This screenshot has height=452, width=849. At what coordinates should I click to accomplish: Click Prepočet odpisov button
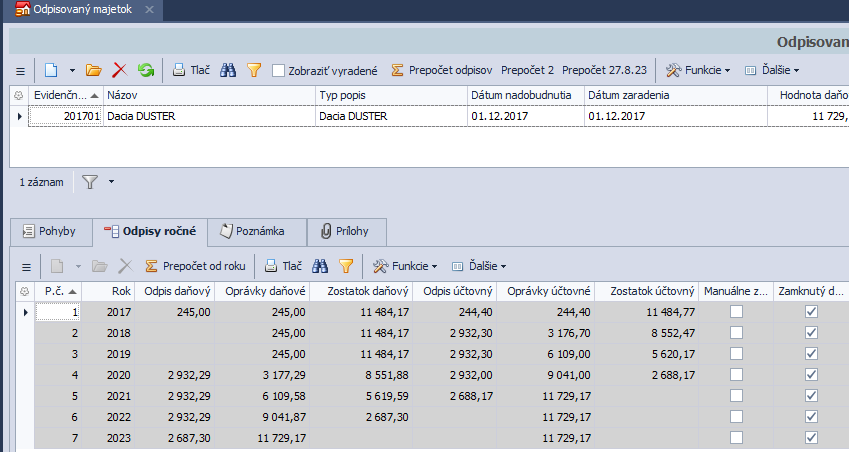[441, 71]
